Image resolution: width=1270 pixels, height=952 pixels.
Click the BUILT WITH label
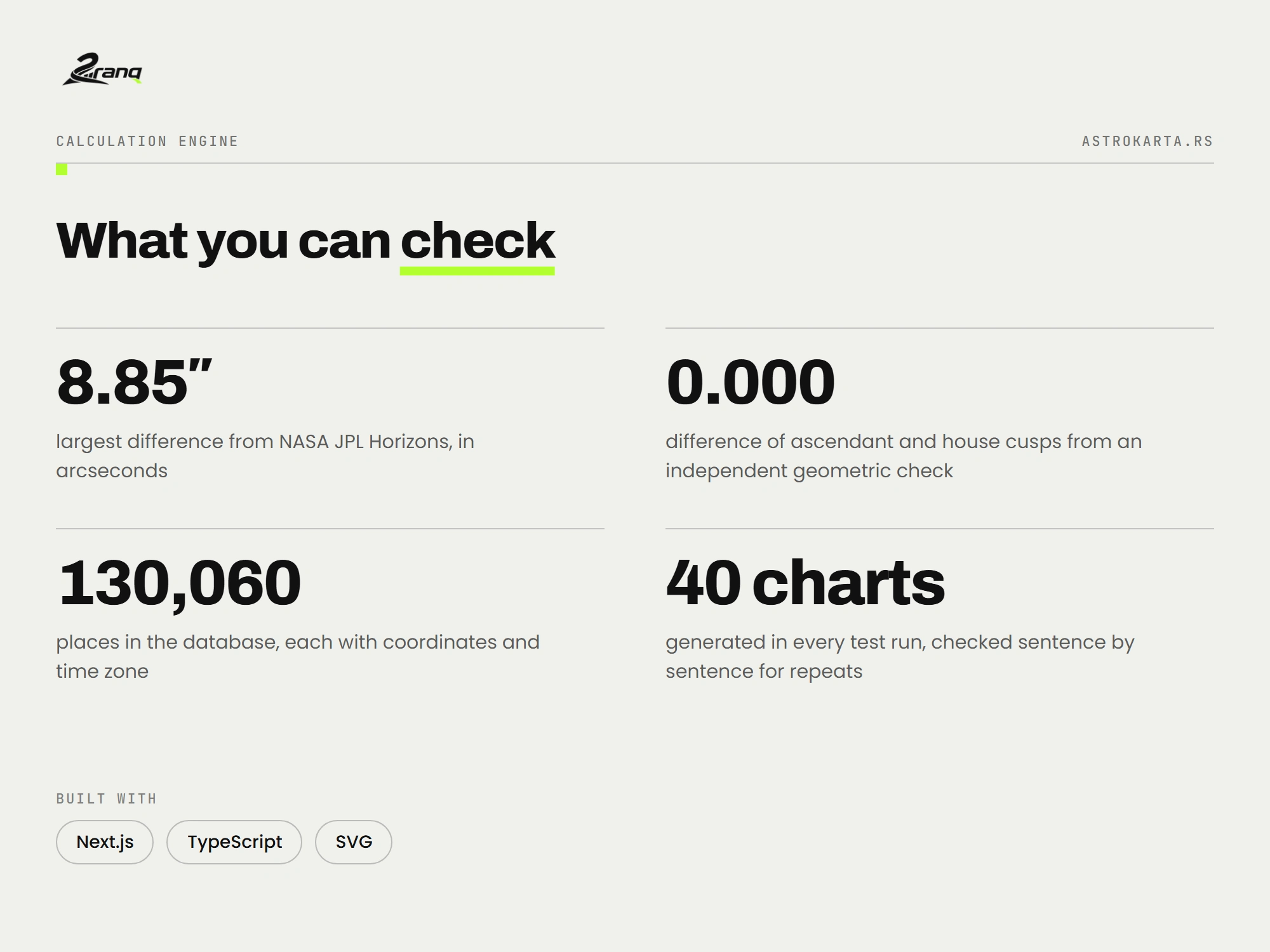[x=107, y=798]
